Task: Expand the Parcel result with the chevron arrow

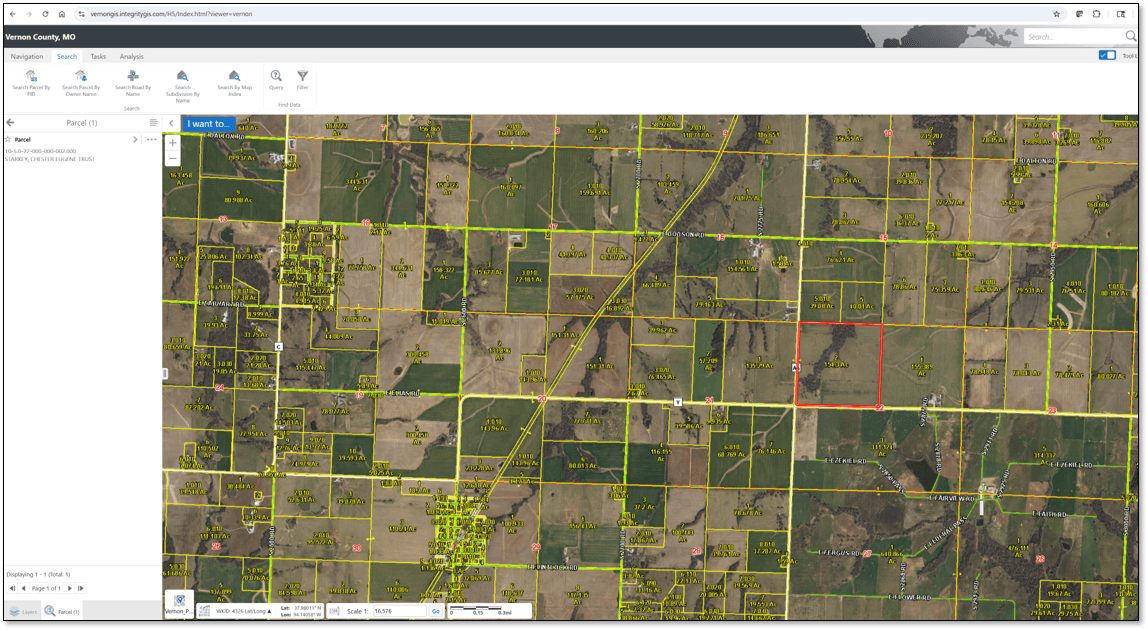Action: [x=137, y=141]
